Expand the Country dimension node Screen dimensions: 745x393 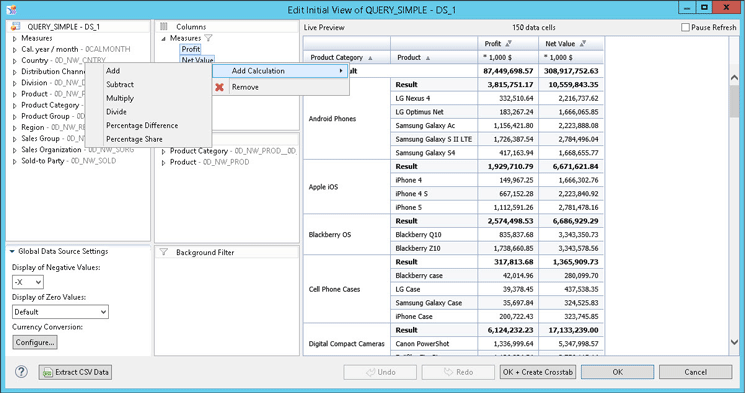[x=14, y=61]
